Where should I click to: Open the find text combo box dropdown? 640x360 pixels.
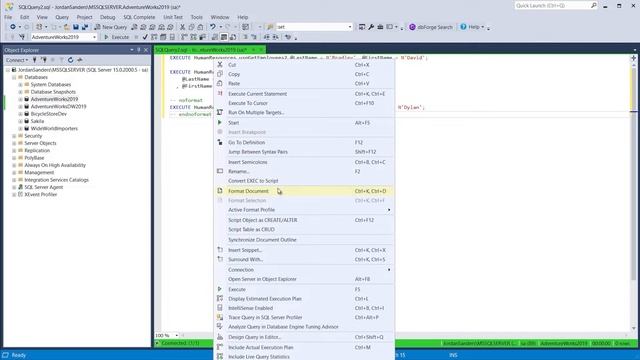tap(350, 27)
